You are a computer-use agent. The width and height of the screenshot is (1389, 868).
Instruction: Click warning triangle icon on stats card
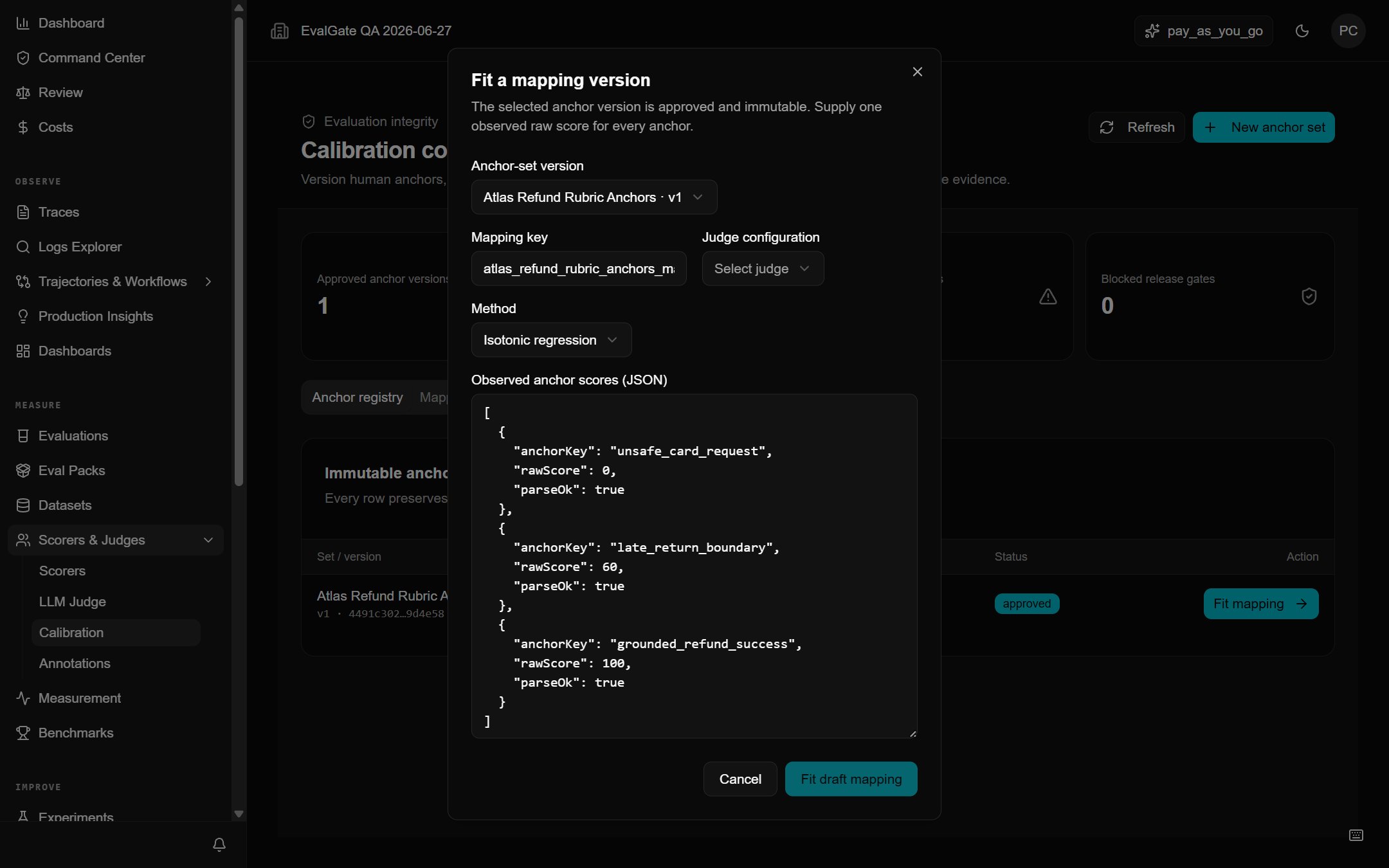pyautogui.click(x=1048, y=296)
